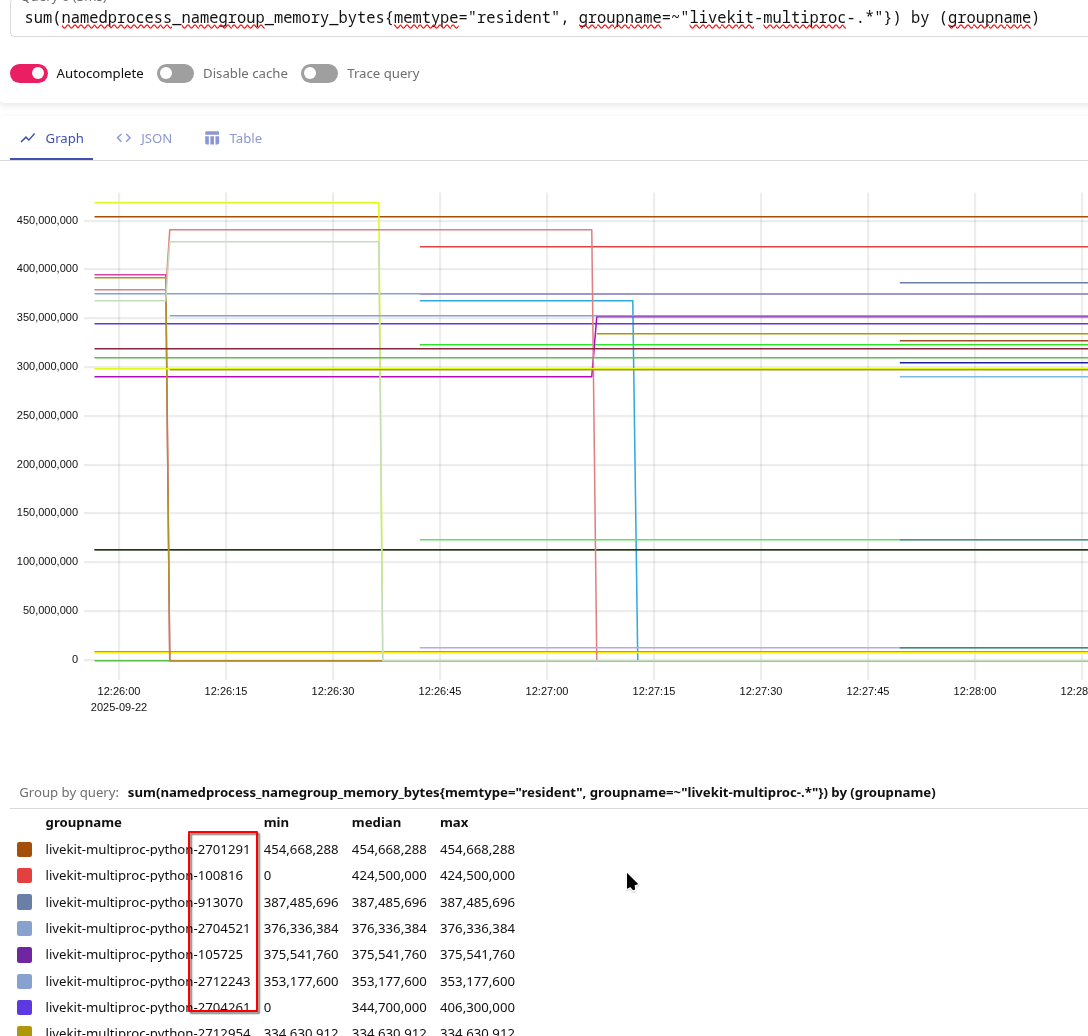Open the Table tab
This screenshot has width=1088, height=1036.
tap(233, 138)
